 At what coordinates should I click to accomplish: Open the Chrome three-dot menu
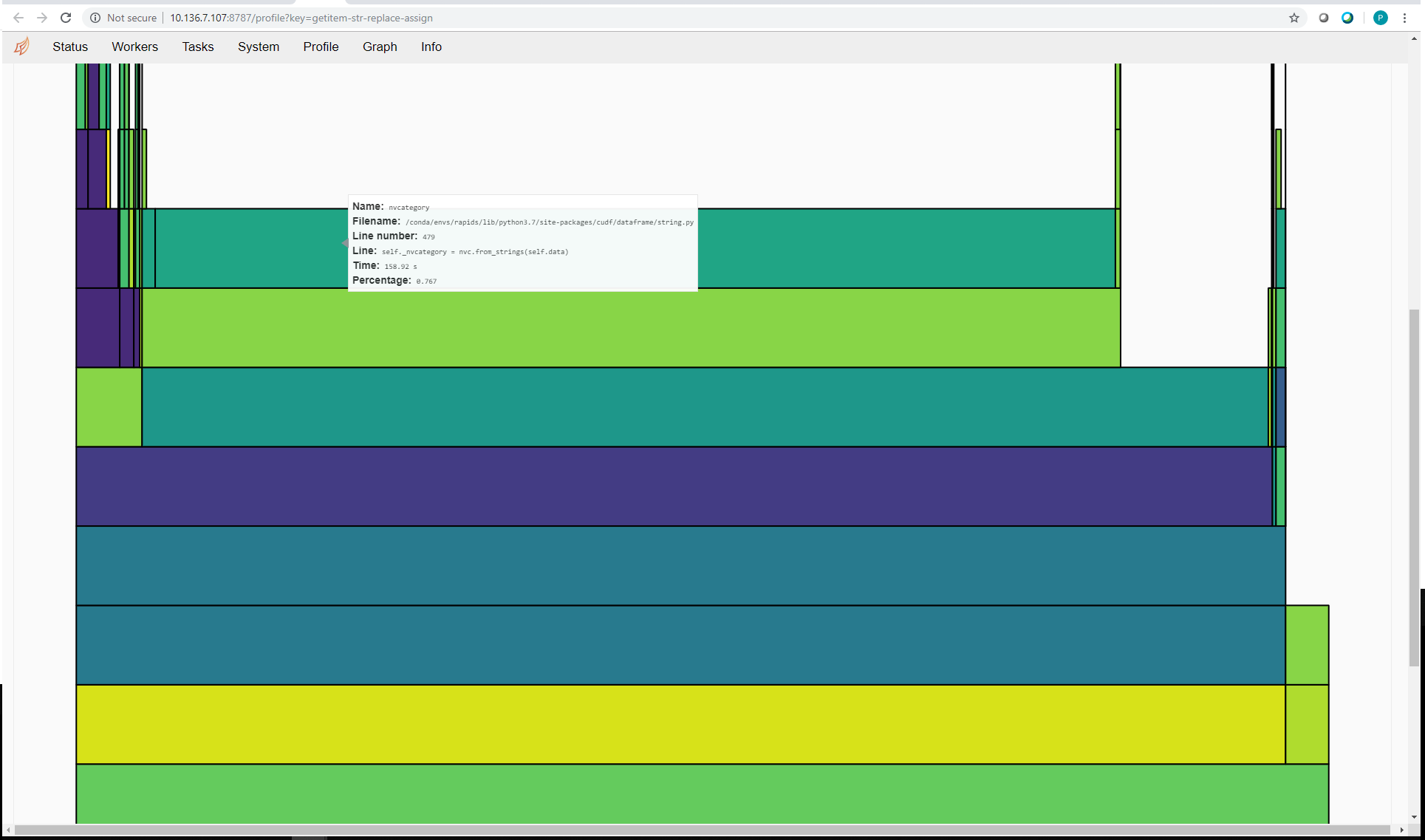(x=1405, y=18)
